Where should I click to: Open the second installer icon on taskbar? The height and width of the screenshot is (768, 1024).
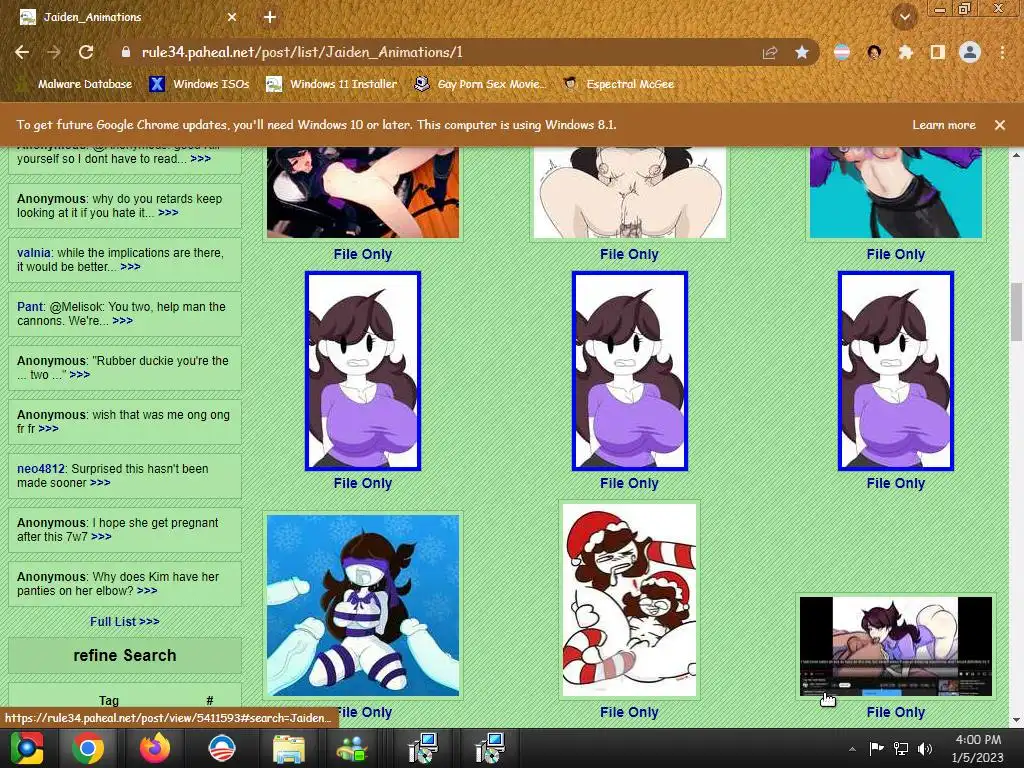pos(489,748)
